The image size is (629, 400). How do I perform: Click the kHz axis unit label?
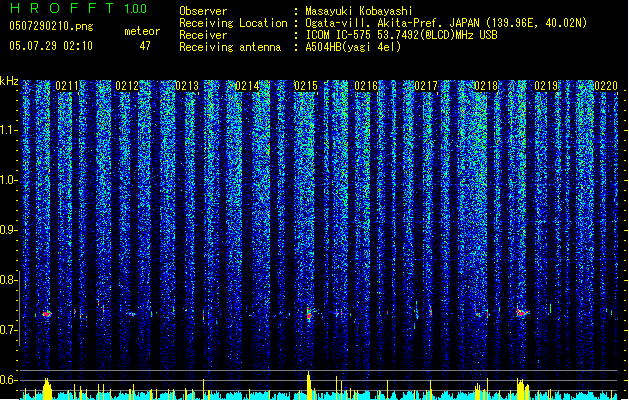point(9,81)
